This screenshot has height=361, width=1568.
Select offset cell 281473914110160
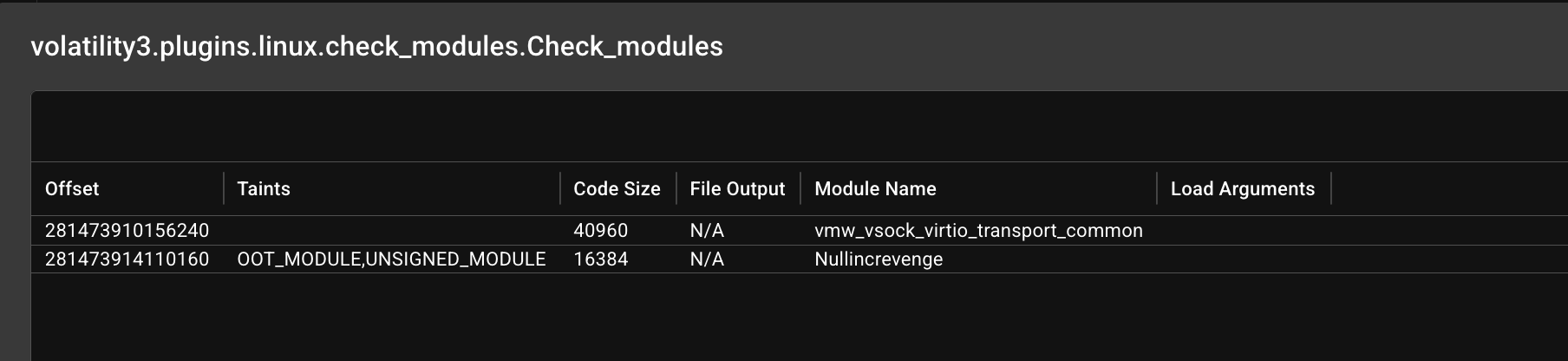point(127,259)
